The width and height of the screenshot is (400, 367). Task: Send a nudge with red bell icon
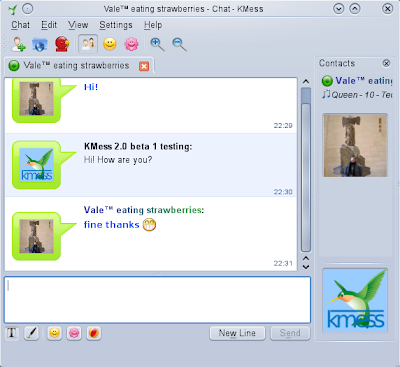pos(62,44)
